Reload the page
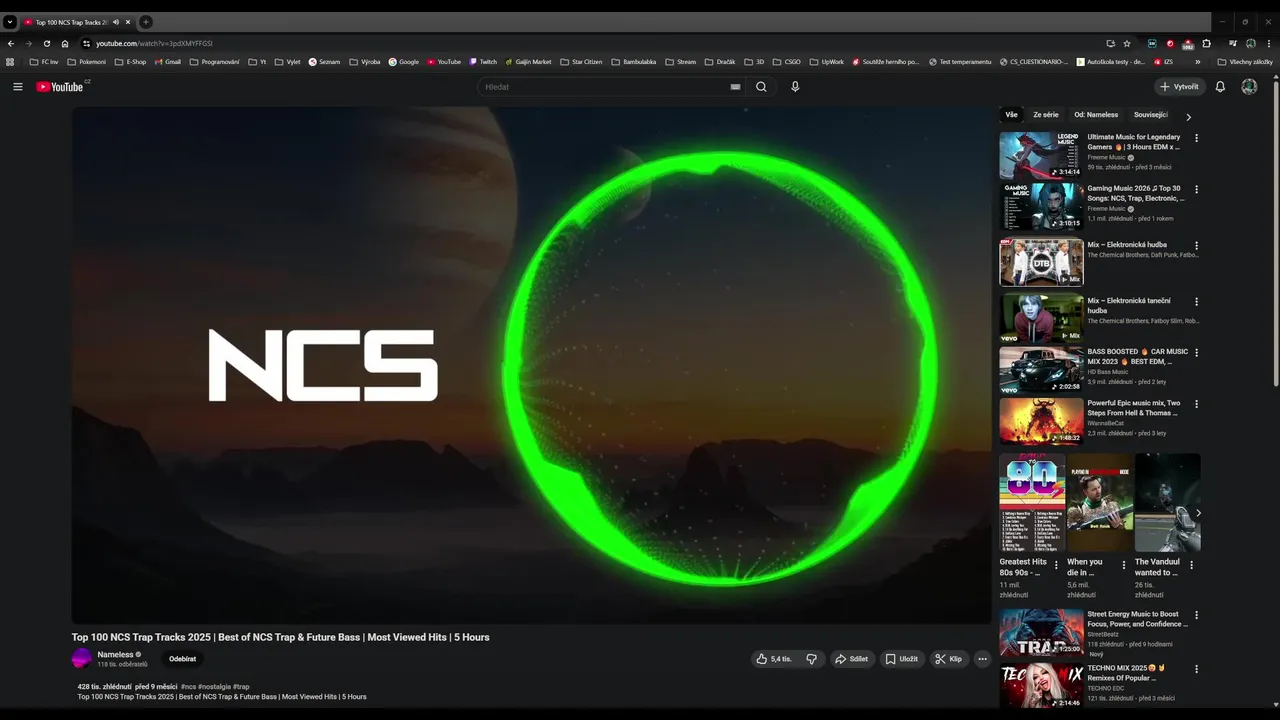Viewport: 1280px width, 720px height. tap(47, 43)
